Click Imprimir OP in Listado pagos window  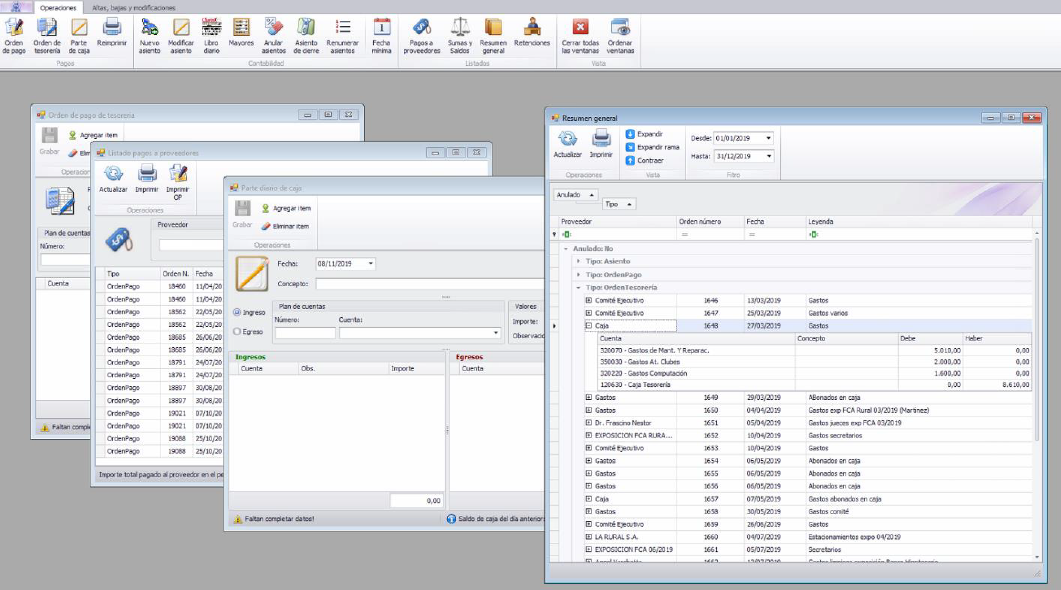click(x=178, y=180)
